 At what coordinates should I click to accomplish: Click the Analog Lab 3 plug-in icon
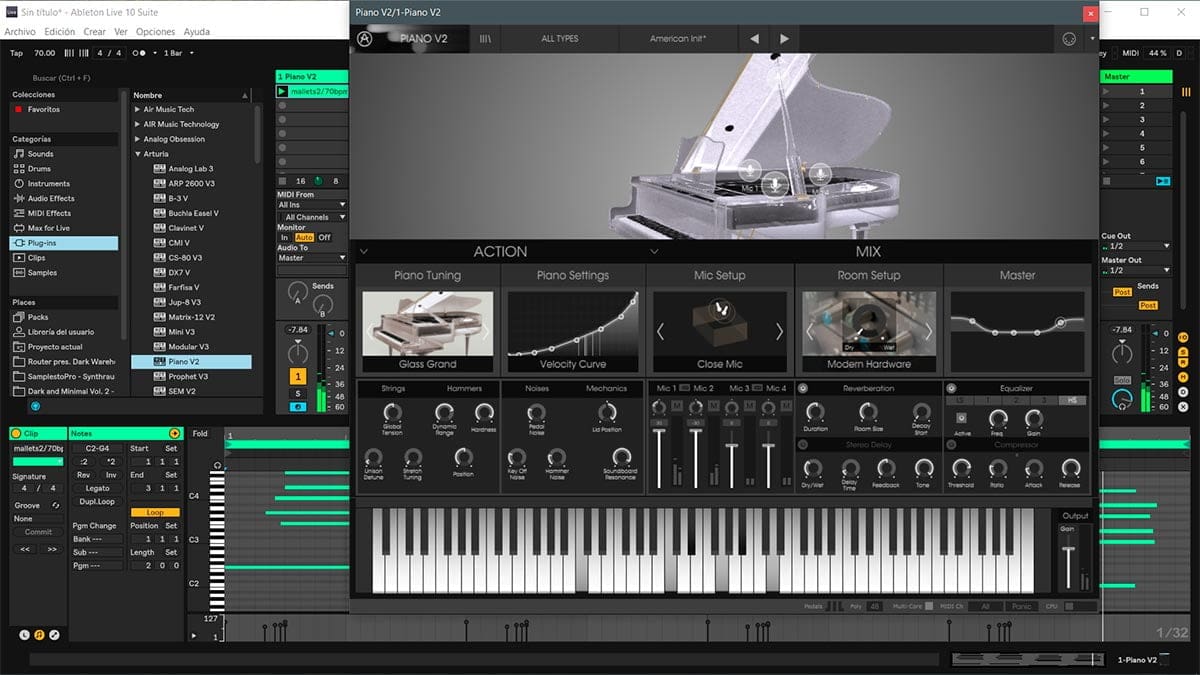point(159,169)
